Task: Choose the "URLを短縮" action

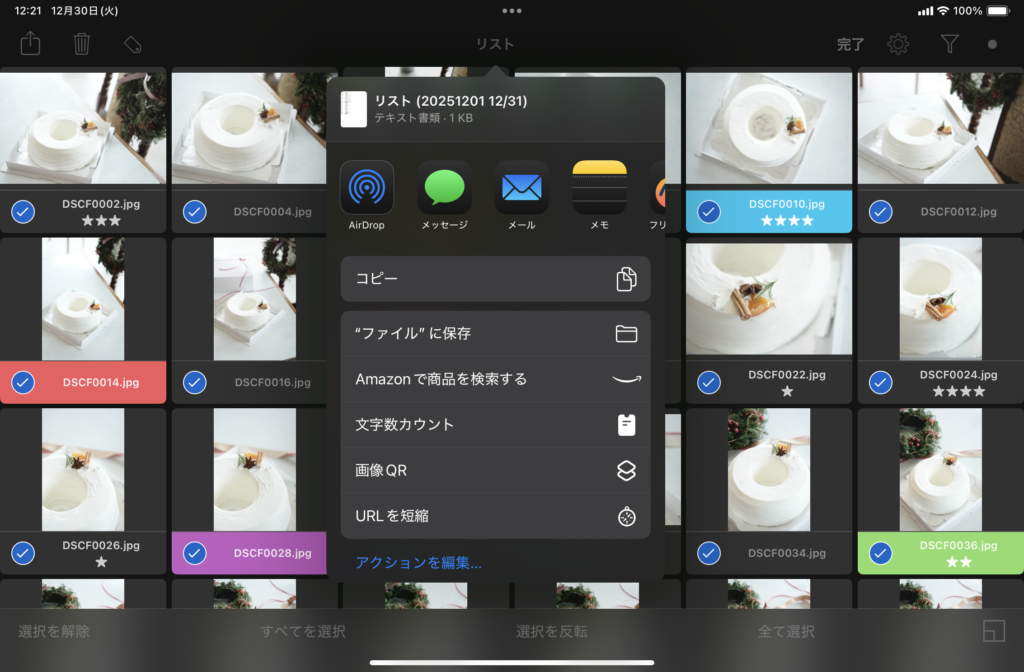Action: tap(495, 516)
